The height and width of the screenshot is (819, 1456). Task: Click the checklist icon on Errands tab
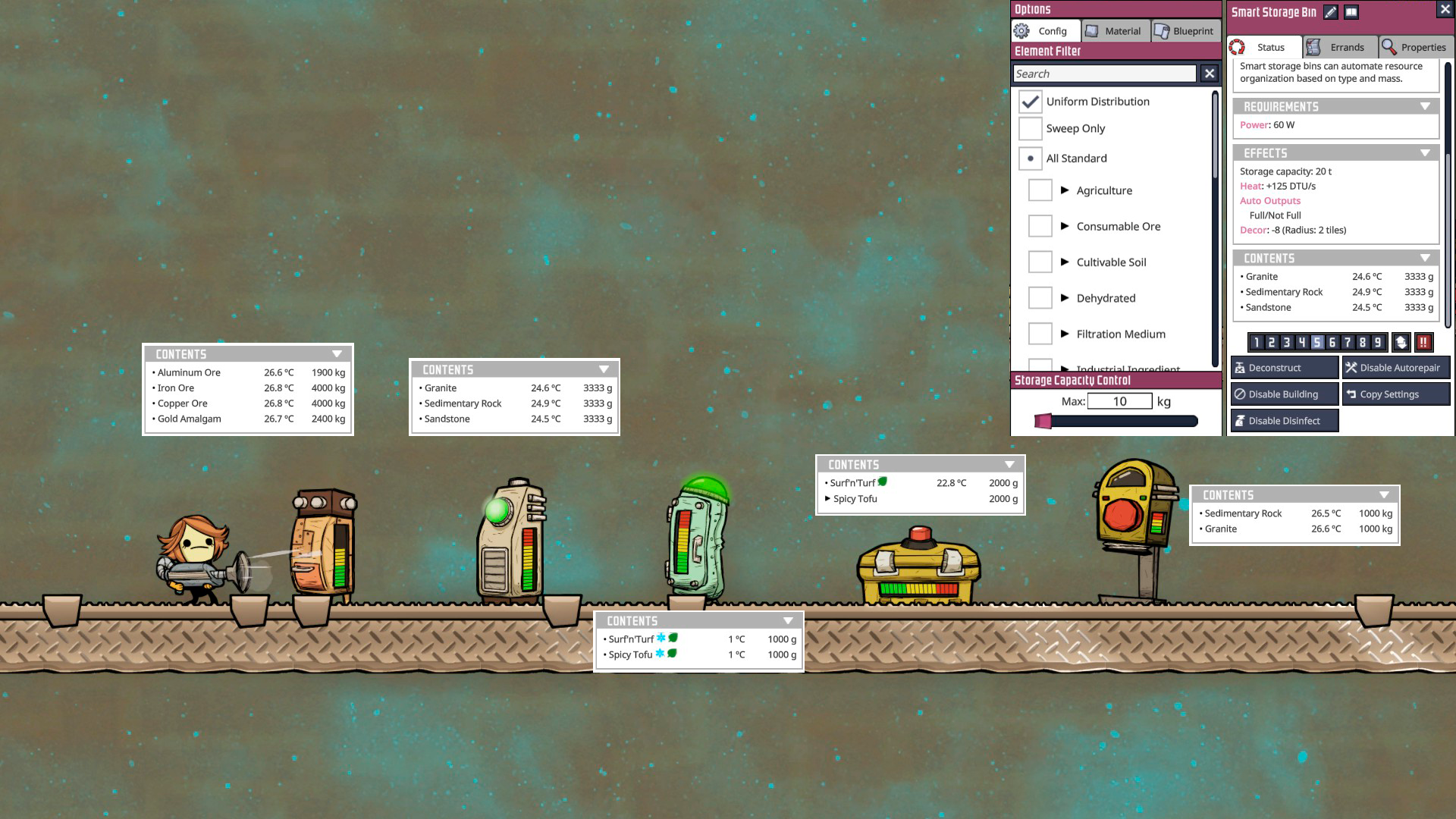coord(1314,47)
